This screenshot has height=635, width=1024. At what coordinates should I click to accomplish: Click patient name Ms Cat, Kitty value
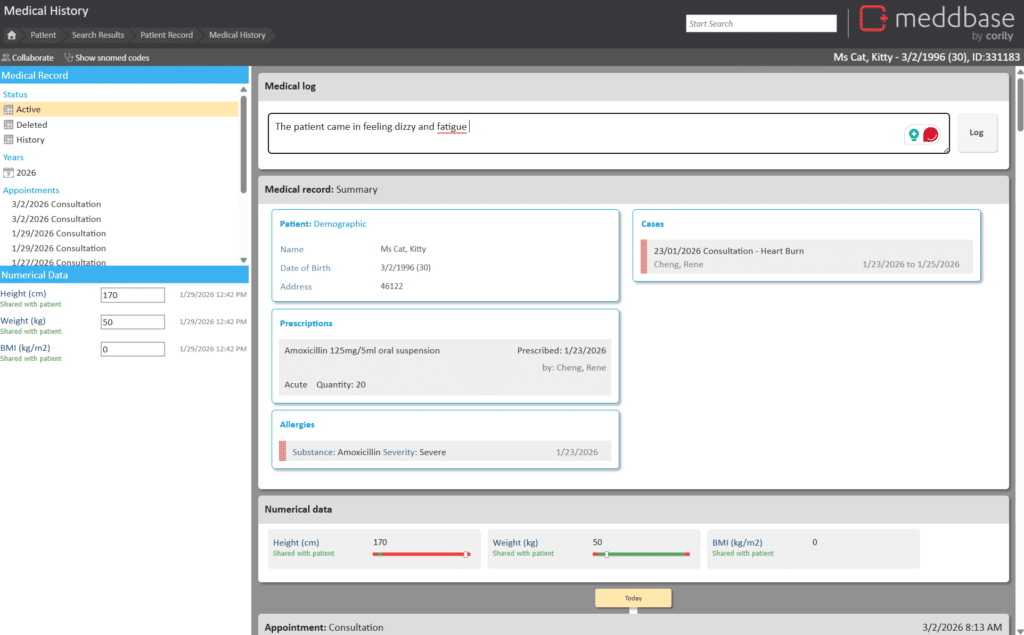[403, 249]
